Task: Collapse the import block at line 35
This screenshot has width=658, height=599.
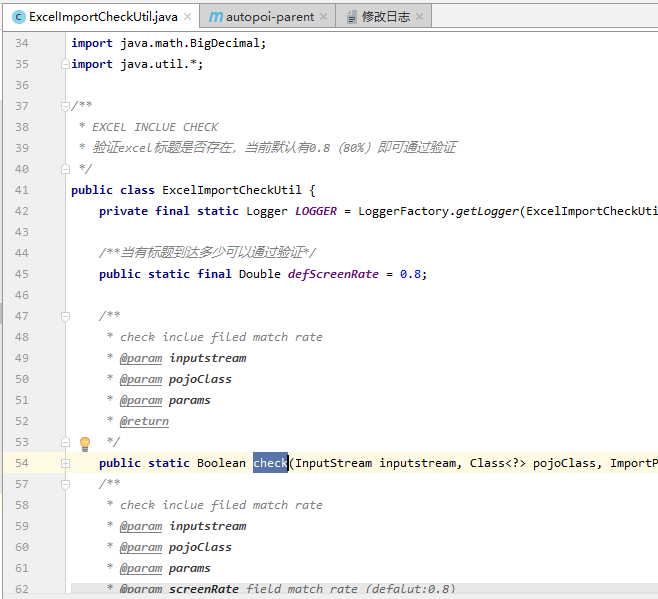Action: tap(65, 64)
